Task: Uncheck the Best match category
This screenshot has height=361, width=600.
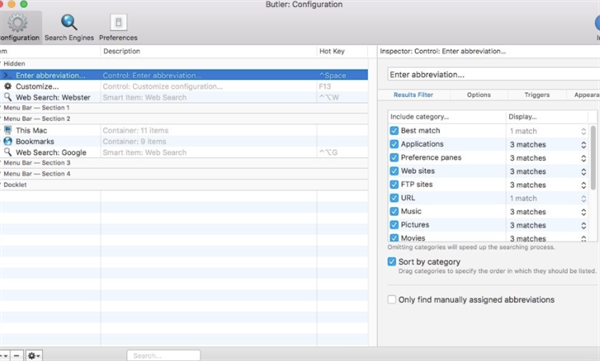Action: 394,131
